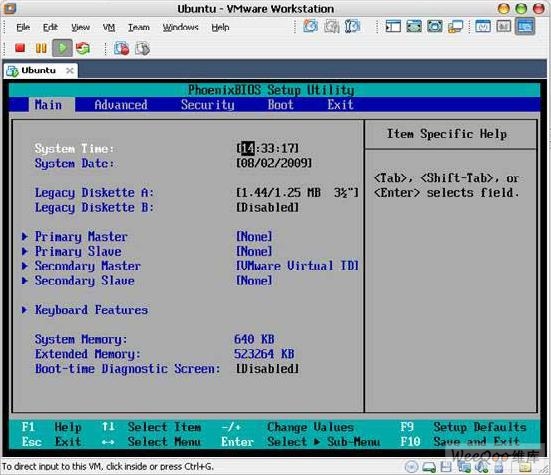Click Legacy Diskette B Disabled value
551x475 pixels.
pyautogui.click(x=267, y=207)
